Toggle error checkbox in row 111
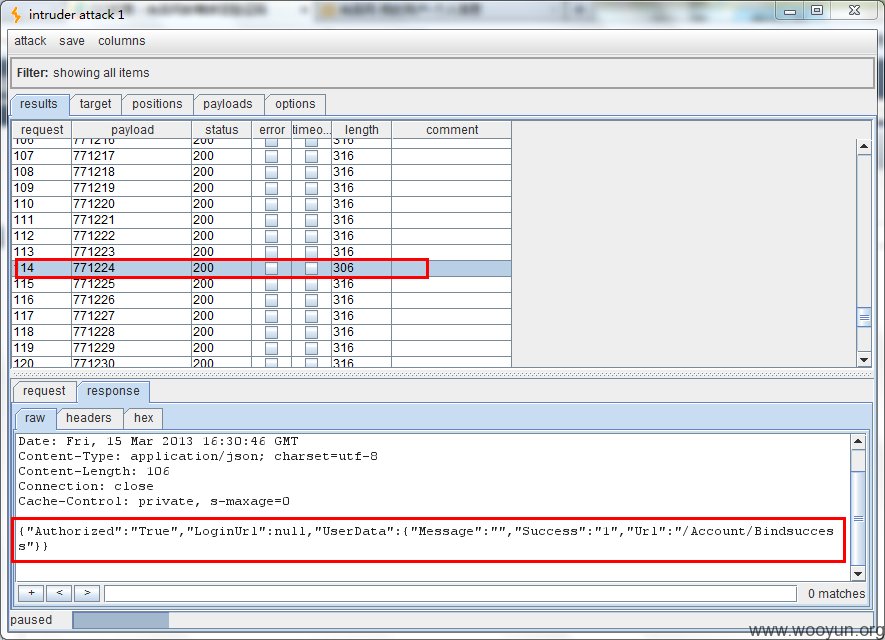Screen dimensions: 885x640 (271, 220)
